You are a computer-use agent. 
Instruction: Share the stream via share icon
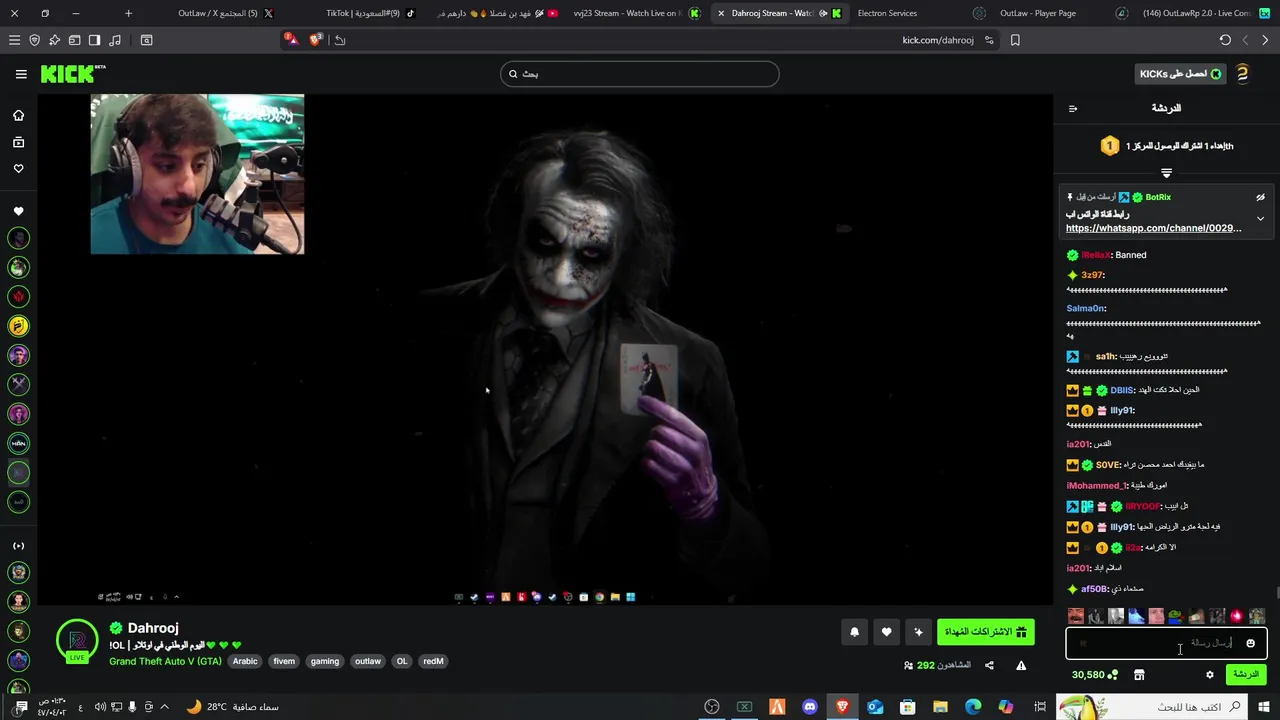989,665
